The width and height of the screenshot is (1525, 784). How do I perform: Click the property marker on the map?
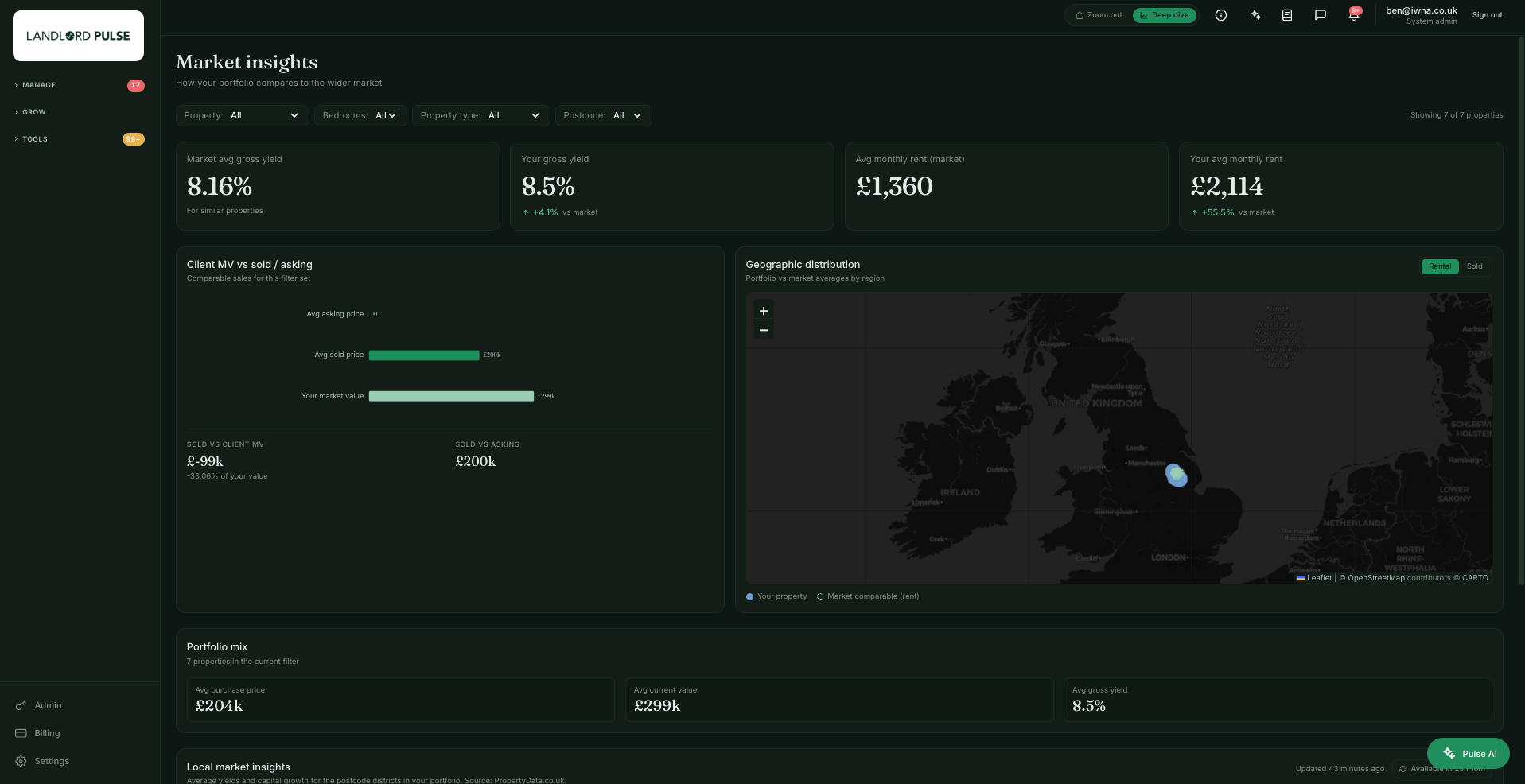1177,475
